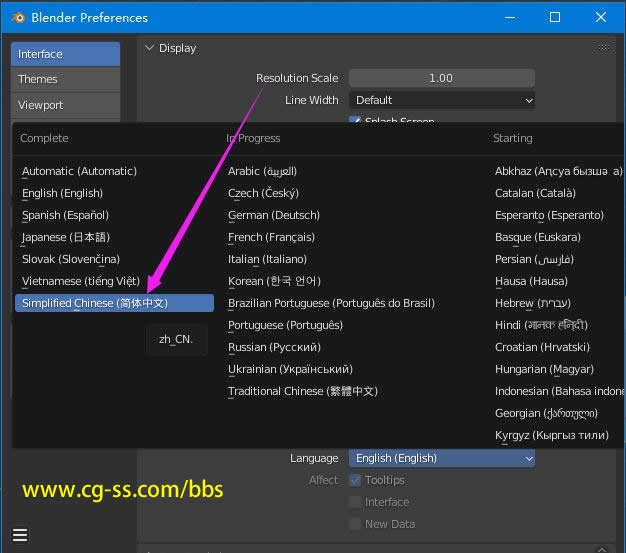Image resolution: width=626 pixels, height=553 pixels.
Task: Pick Korean from In Progress languages
Action: point(273,281)
